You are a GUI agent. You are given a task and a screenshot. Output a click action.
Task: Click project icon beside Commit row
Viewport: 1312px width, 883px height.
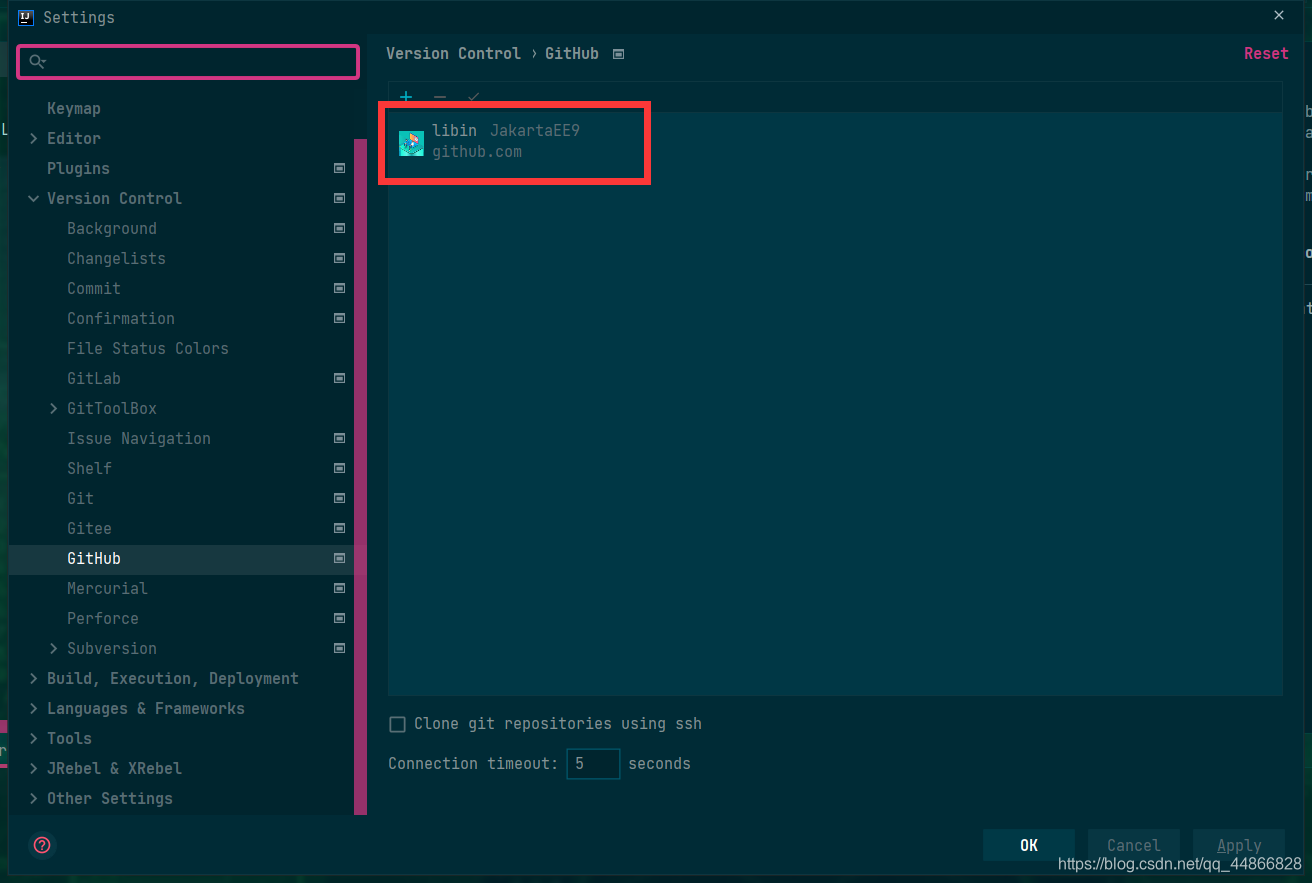coord(340,288)
